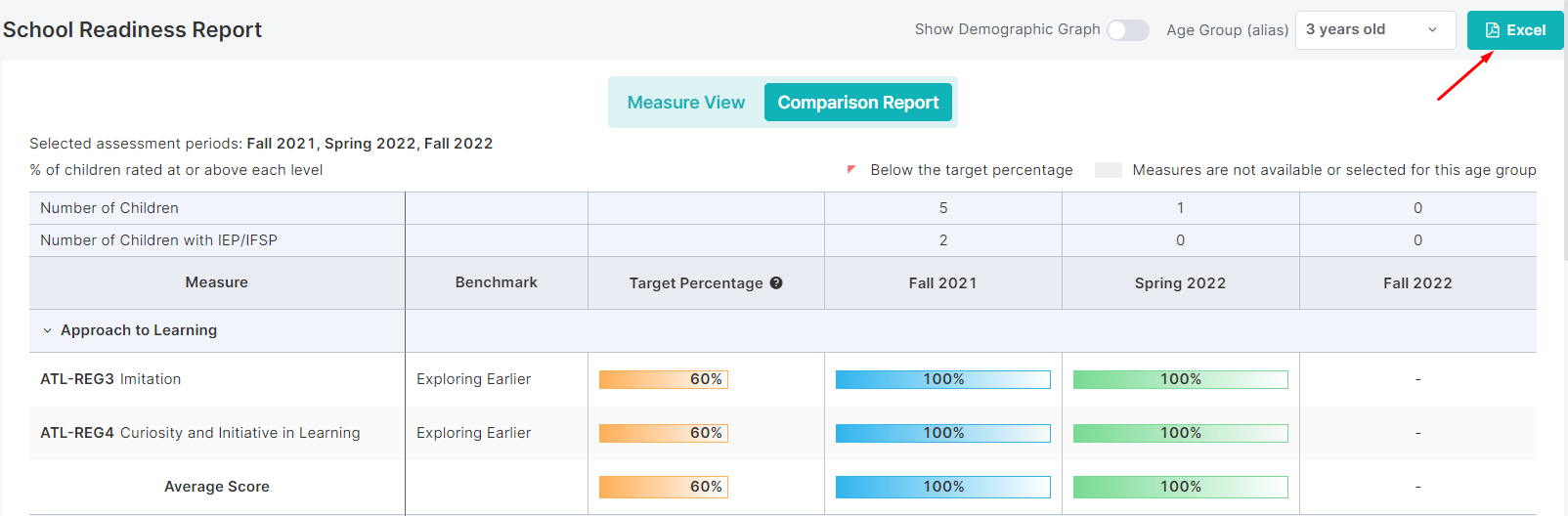Image resolution: width=1568 pixels, height=516 pixels.
Task: Click the Excel export file icon
Action: click(1492, 30)
